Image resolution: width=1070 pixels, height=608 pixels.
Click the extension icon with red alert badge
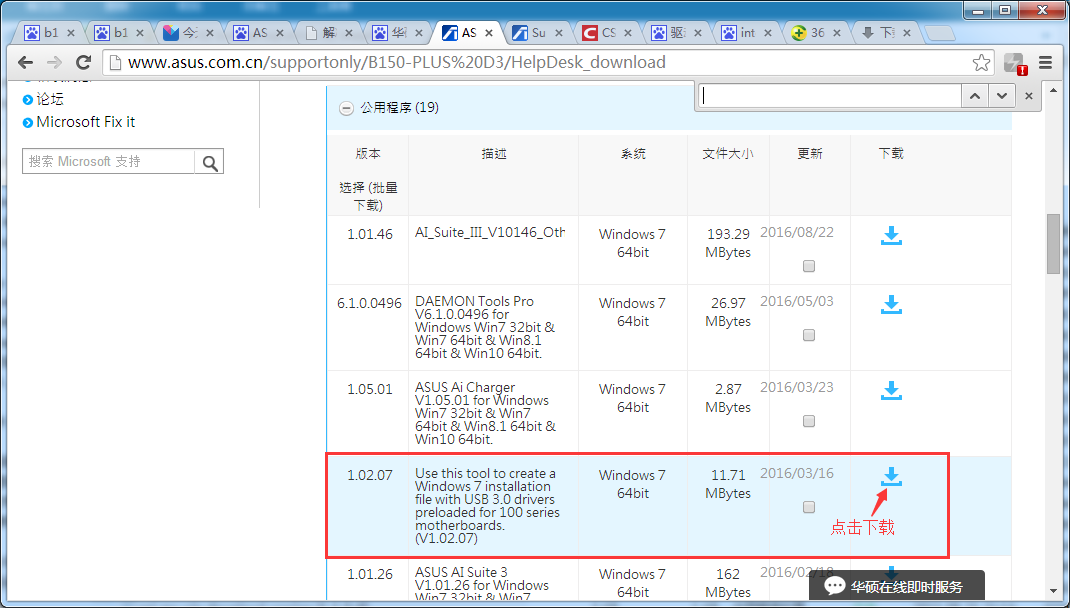click(x=1015, y=63)
